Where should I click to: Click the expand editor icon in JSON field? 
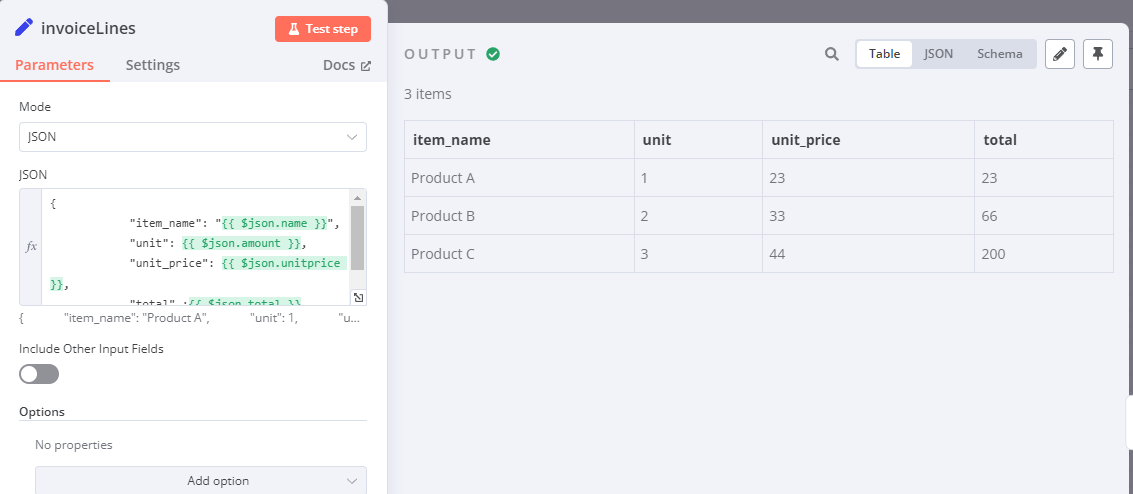359,297
